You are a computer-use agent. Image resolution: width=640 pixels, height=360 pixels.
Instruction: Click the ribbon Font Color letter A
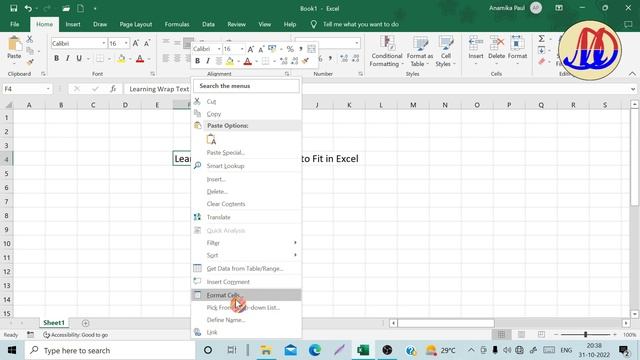click(140, 59)
